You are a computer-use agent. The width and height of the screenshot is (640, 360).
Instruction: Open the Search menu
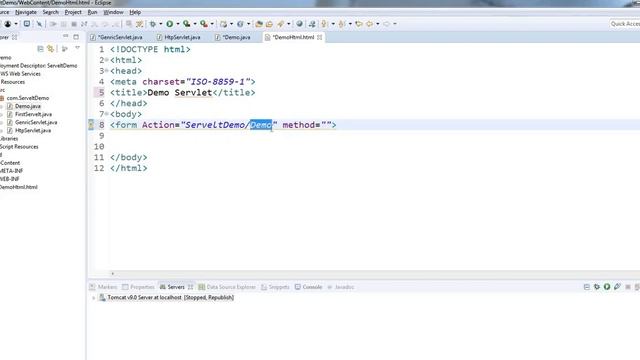pyautogui.click(x=51, y=12)
